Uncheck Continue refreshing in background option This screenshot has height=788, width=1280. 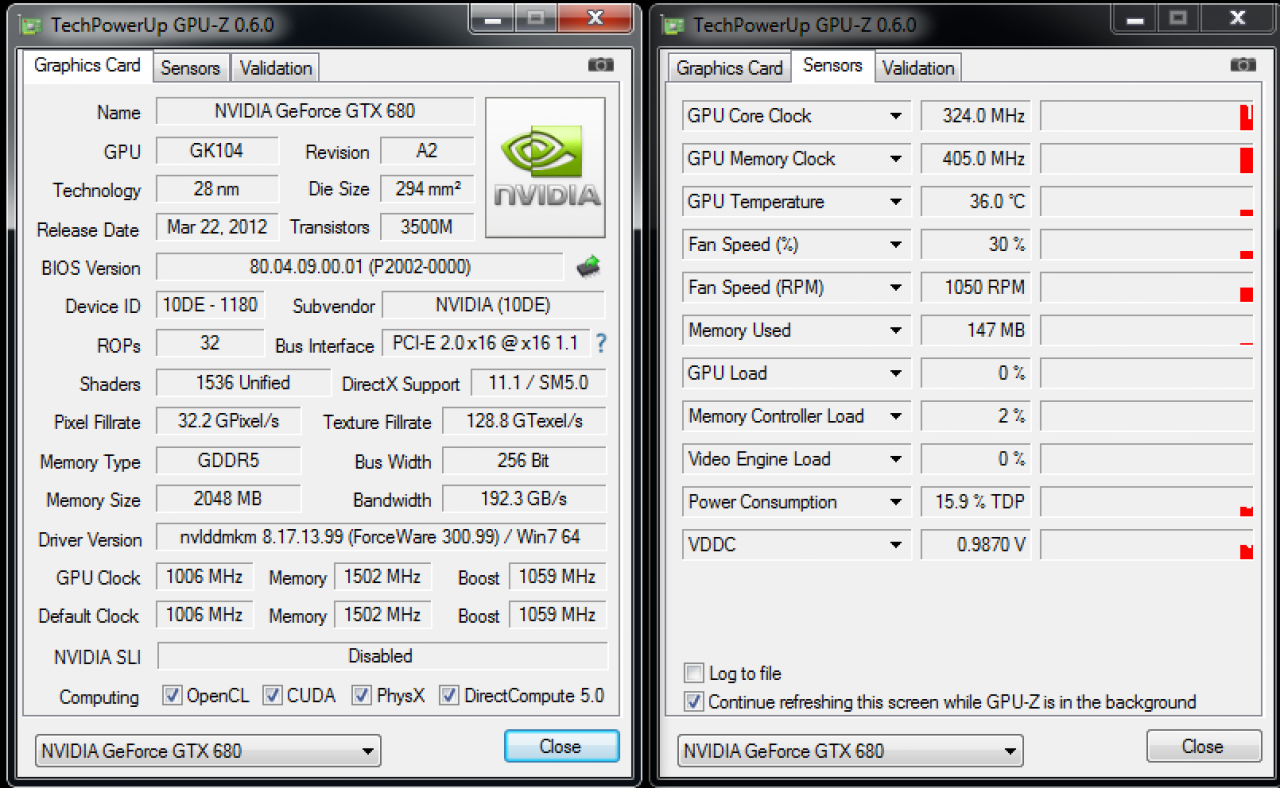tap(693, 702)
